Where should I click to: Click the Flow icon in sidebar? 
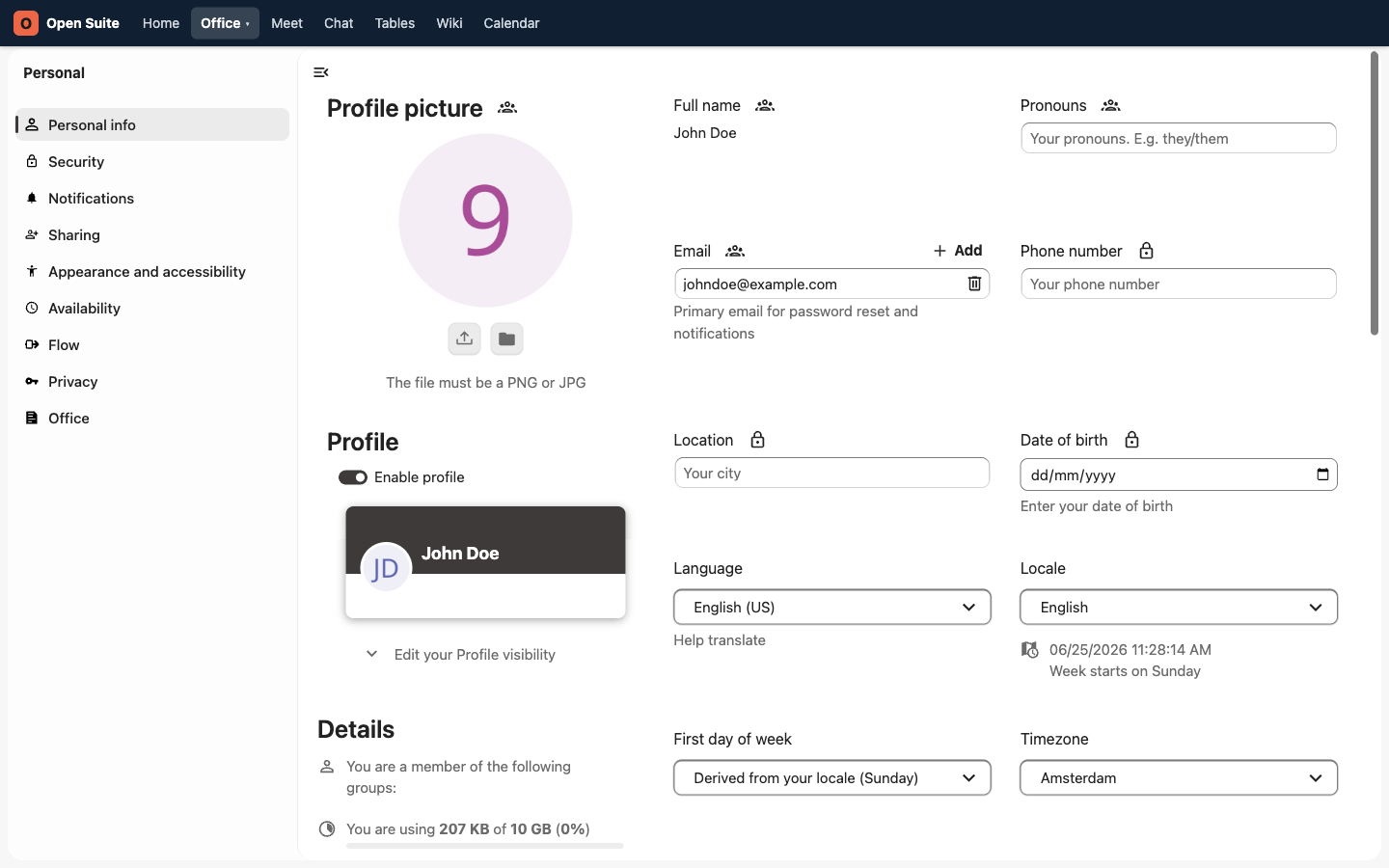(32, 344)
